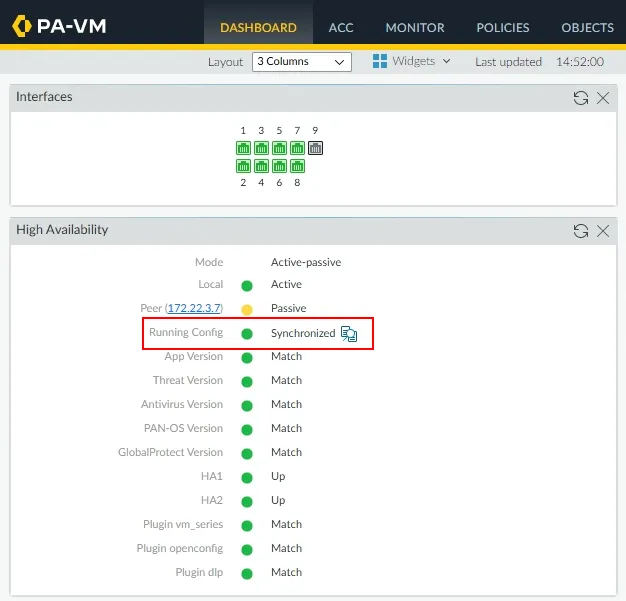The image size is (626, 601).
Task: Select interface port 8 icon
Action: click(x=297, y=166)
